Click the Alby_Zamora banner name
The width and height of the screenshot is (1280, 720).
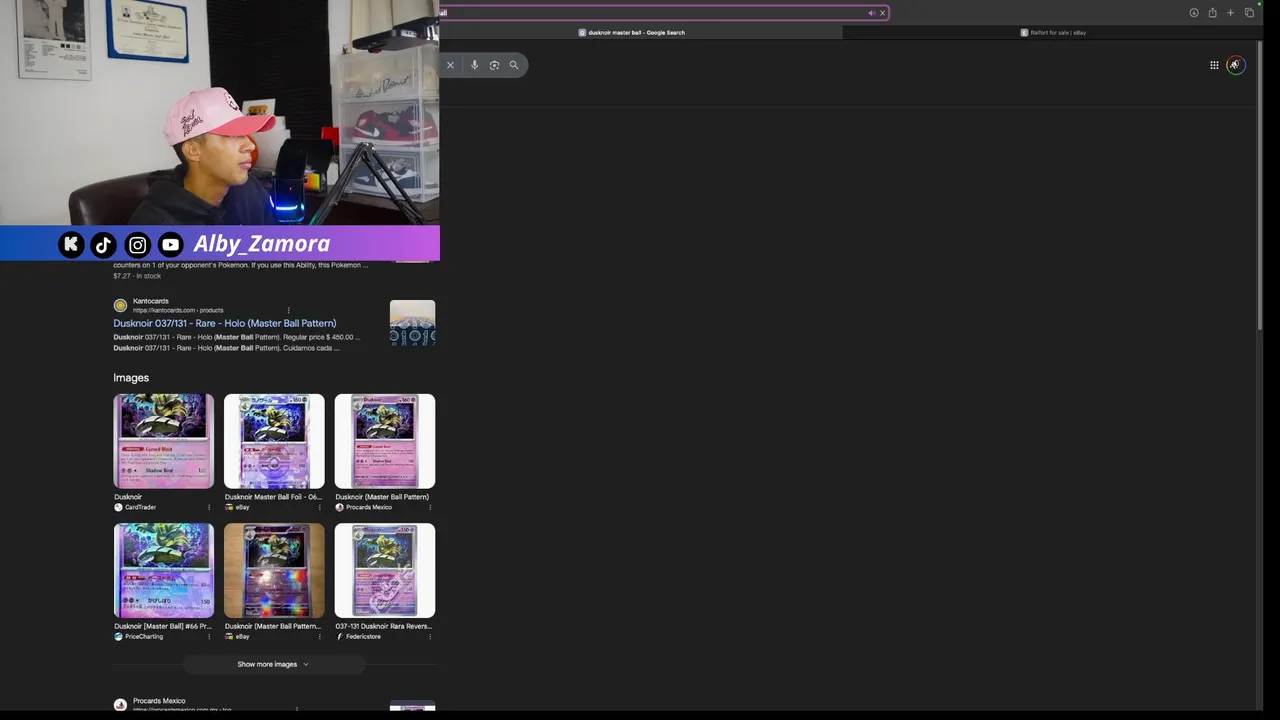[x=261, y=244]
